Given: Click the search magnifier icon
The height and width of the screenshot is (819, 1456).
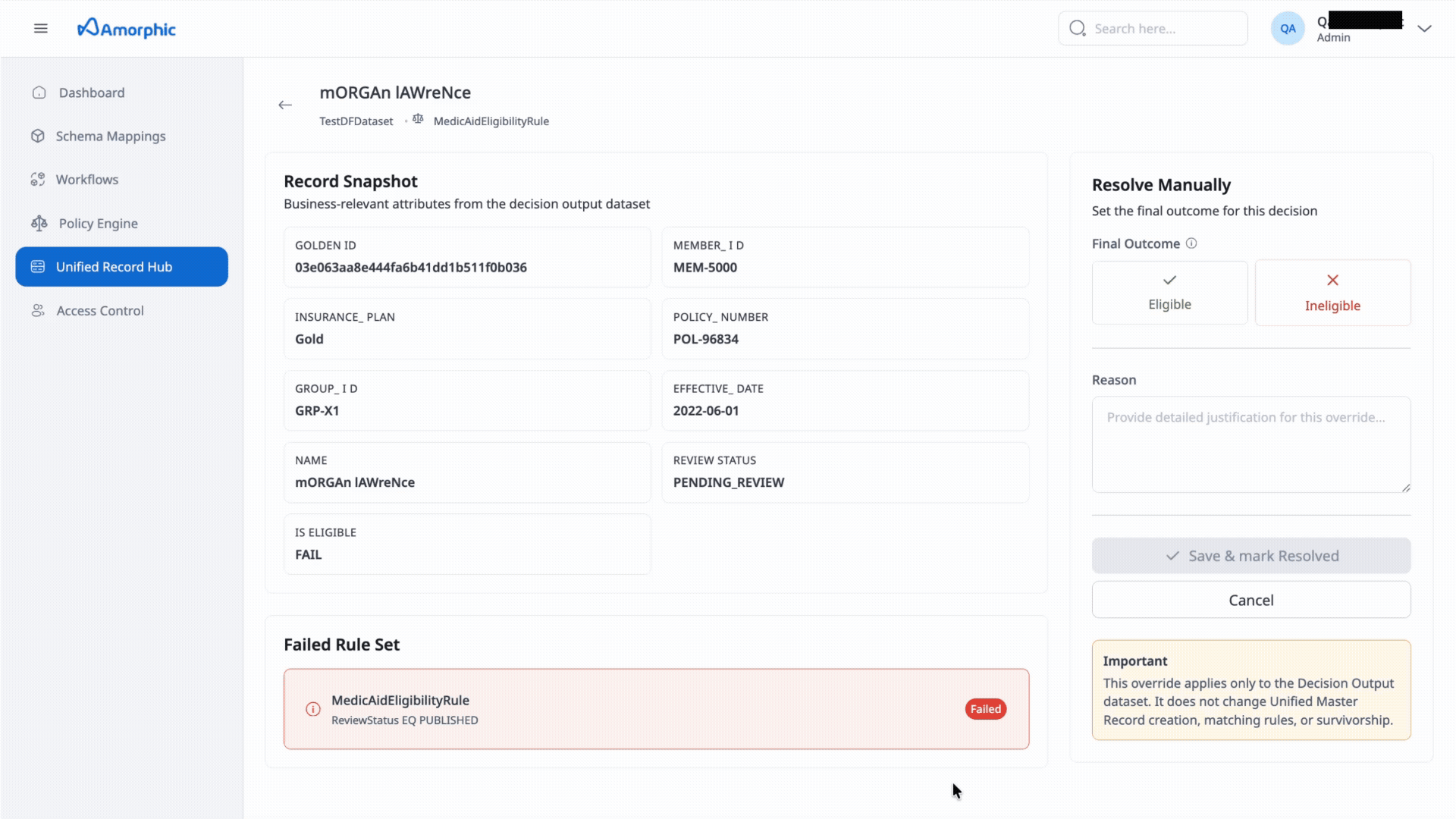Looking at the screenshot, I should tap(1078, 28).
